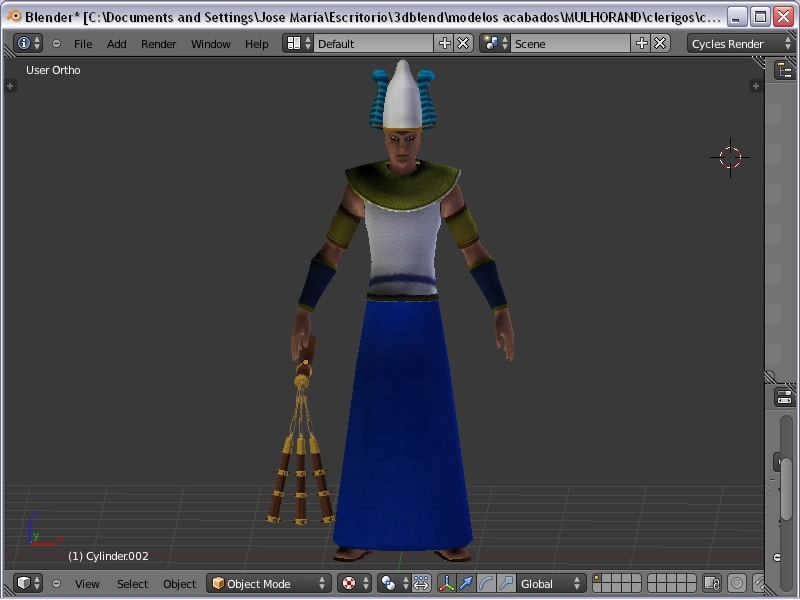The height and width of the screenshot is (600, 800).
Task: Open the Object menu in 3D header
Action: [x=179, y=584]
